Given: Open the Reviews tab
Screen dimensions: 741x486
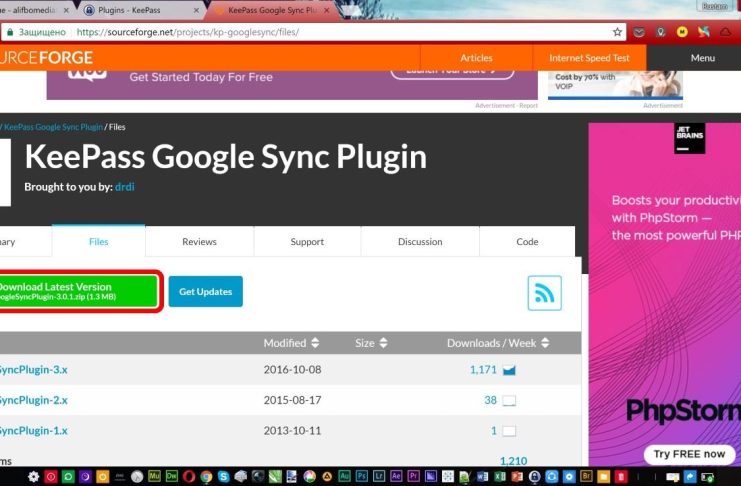Looking at the screenshot, I should pyautogui.click(x=199, y=242).
